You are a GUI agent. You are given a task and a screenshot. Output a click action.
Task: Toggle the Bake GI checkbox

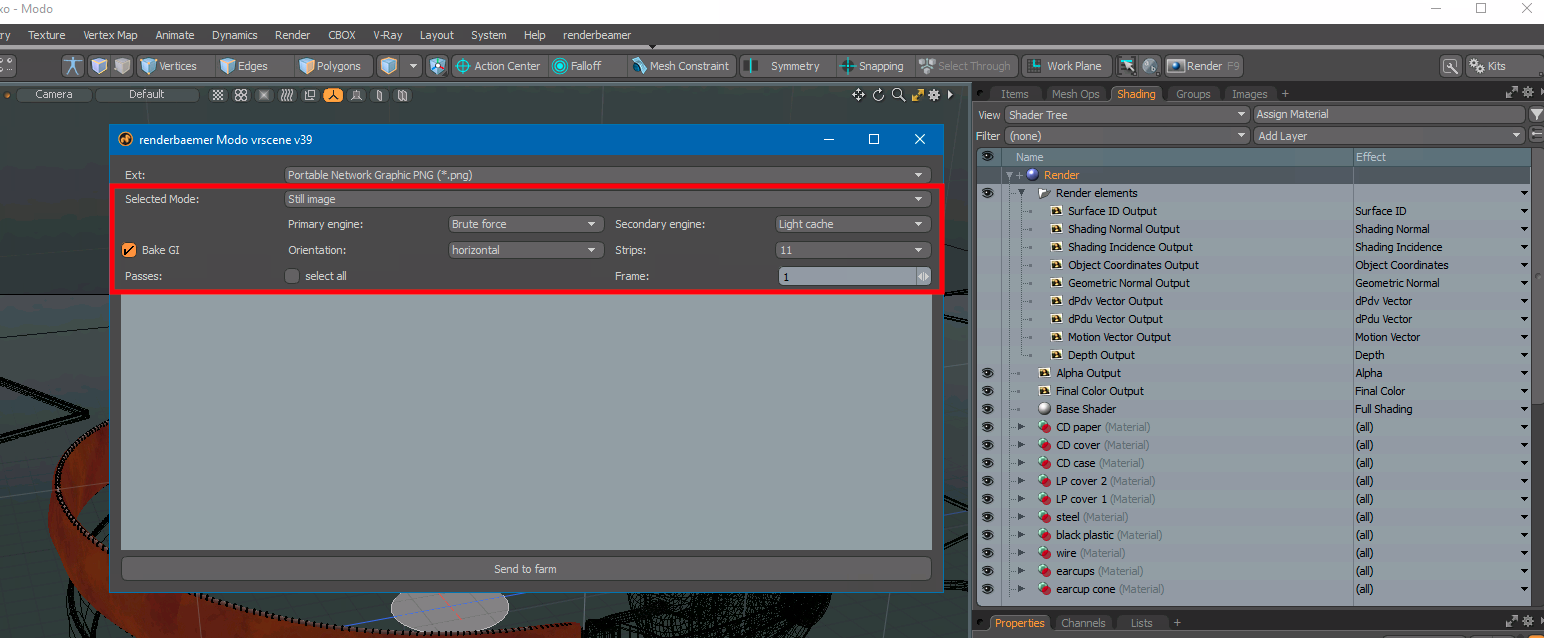click(129, 250)
